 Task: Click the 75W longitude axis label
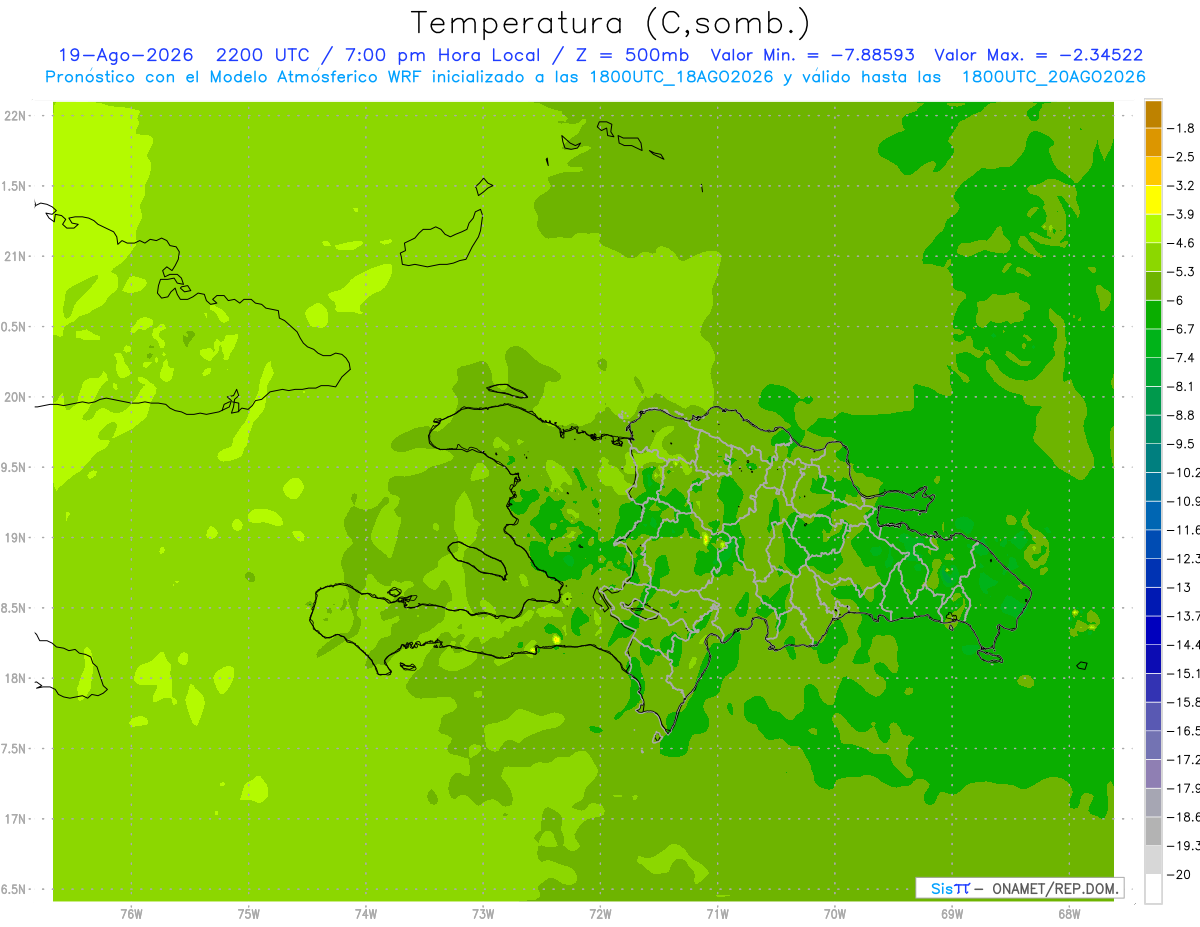coord(249,913)
